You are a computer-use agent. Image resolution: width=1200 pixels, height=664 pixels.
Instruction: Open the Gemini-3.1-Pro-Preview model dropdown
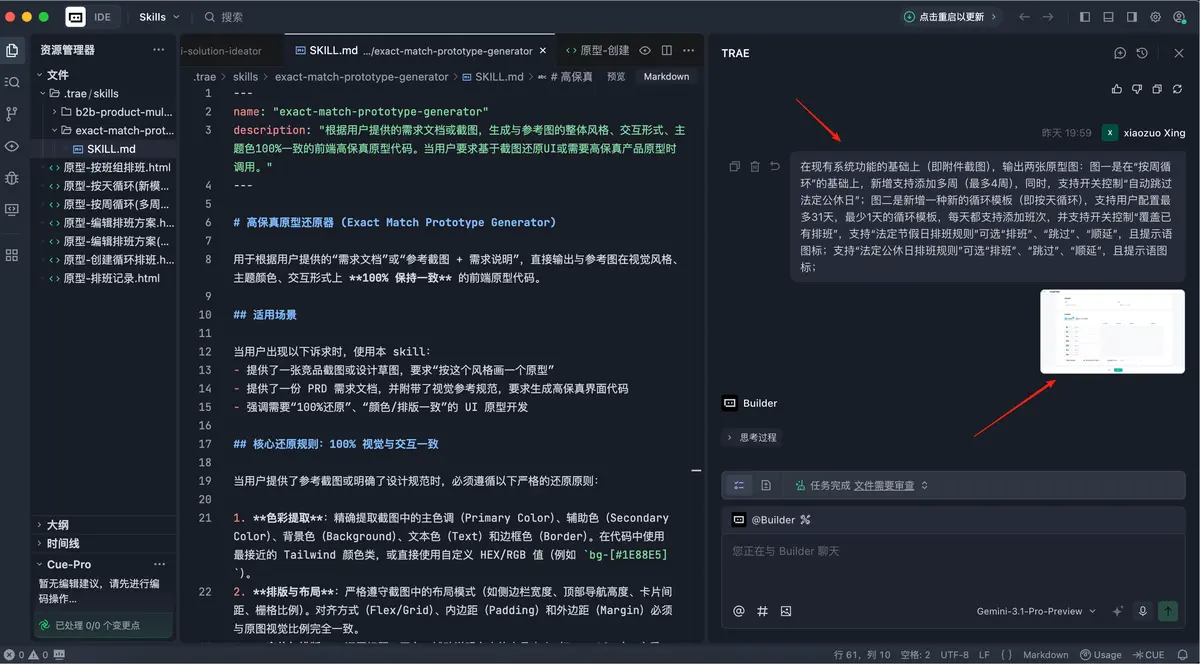[1036, 611]
